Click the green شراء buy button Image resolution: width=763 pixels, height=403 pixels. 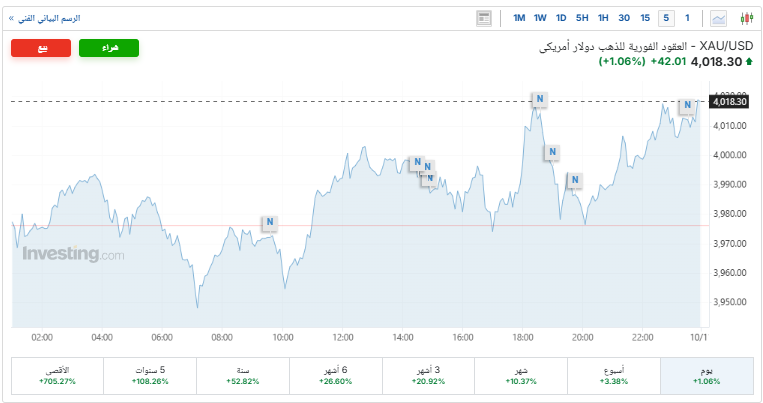[x=108, y=49]
